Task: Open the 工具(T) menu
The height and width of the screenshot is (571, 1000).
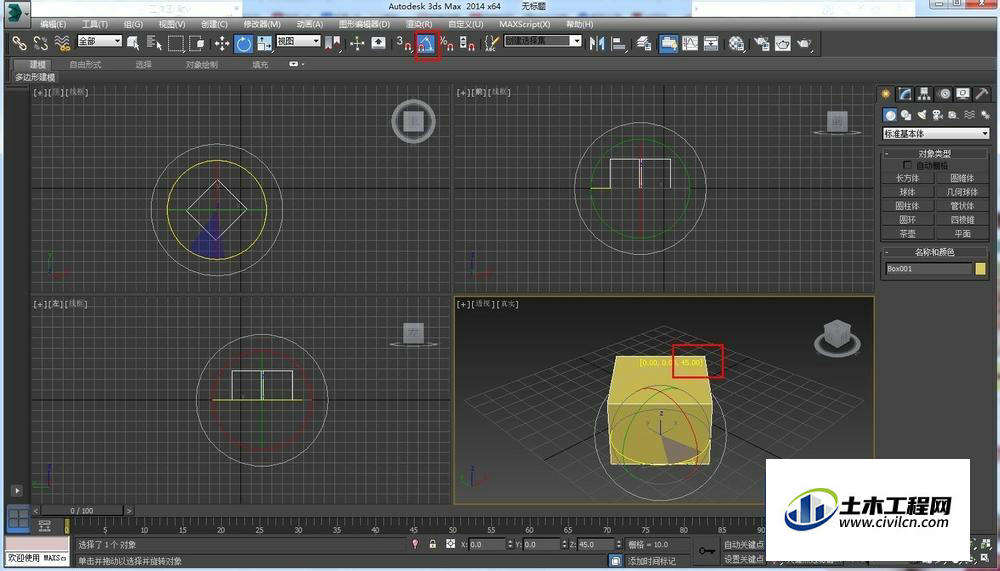Action: tap(94, 24)
